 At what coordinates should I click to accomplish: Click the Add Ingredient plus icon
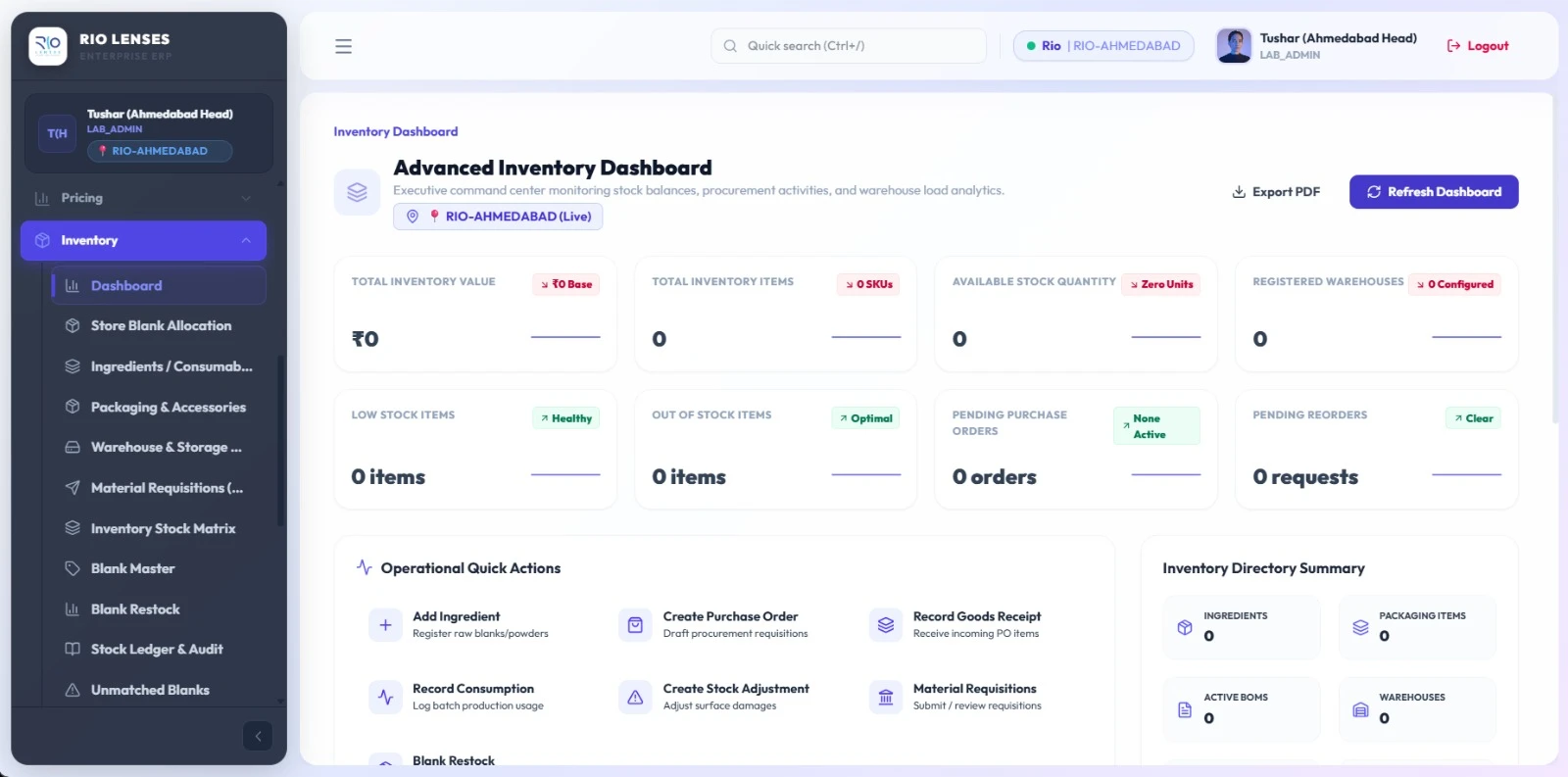click(385, 625)
